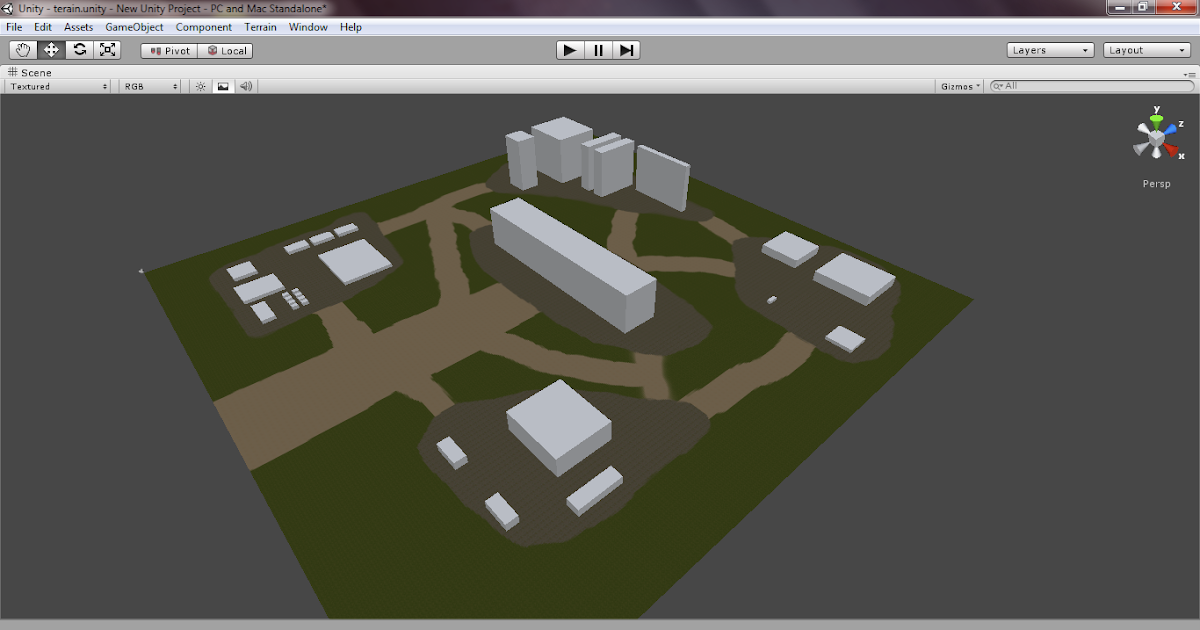The height and width of the screenshot is (630, 1200).
Task: Click the blue Z axis cone on gizmo
Action: click(x=1171, y=130)
